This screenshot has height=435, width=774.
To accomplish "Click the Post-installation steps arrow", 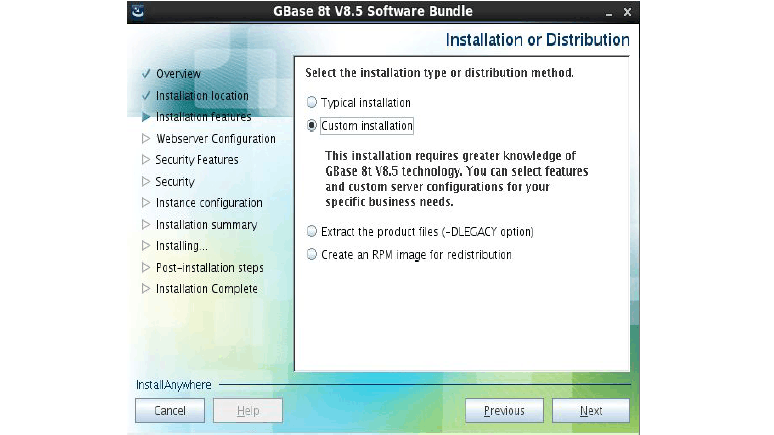I will pos(146,267).
